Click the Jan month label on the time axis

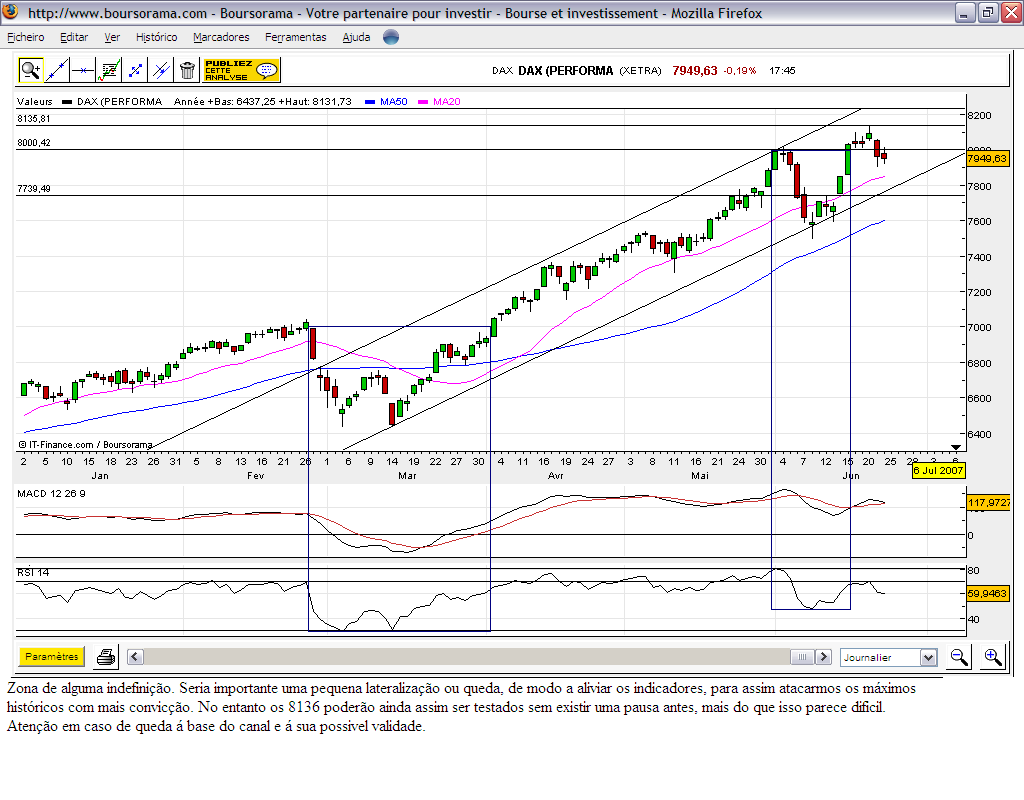tap(100, 475)
